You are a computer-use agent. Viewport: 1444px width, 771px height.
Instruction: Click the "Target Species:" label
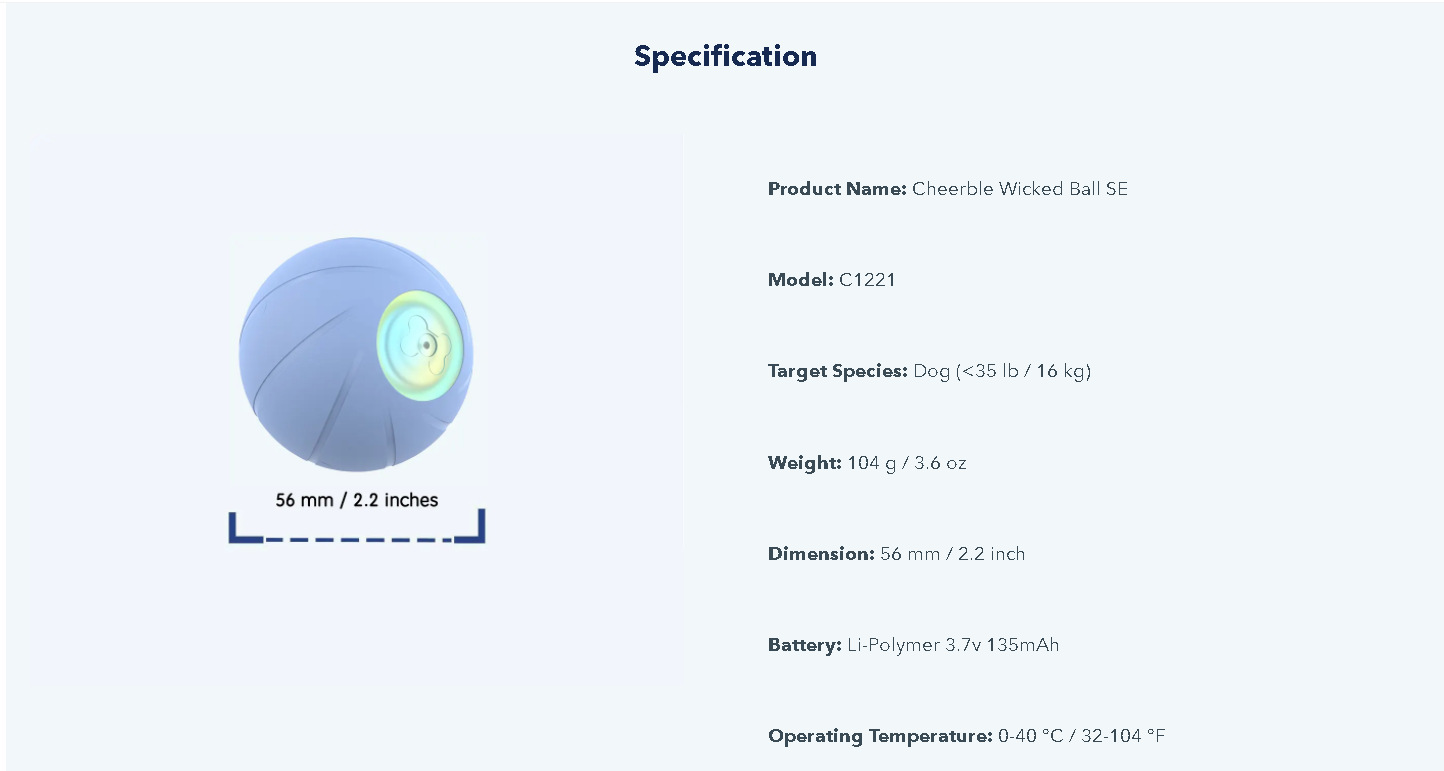pos(838,371)
